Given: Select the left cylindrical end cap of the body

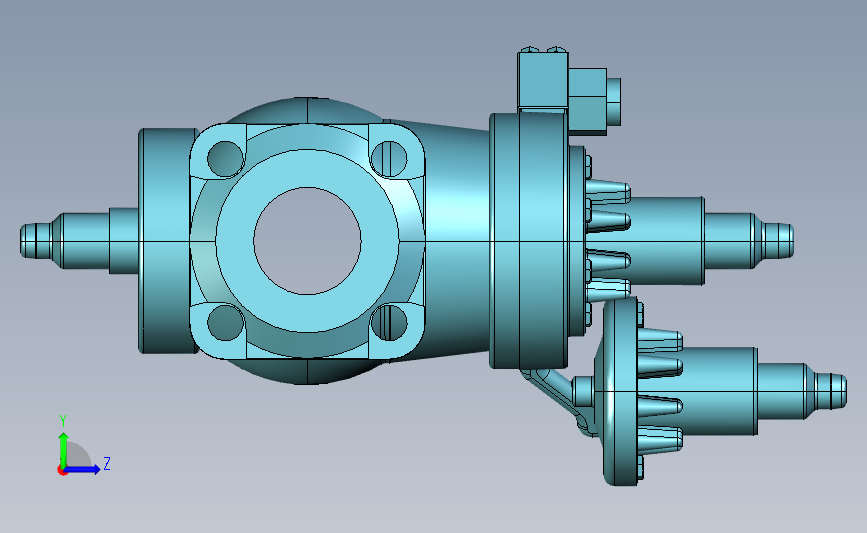Looking at the screenshot, I should [168, 241].
